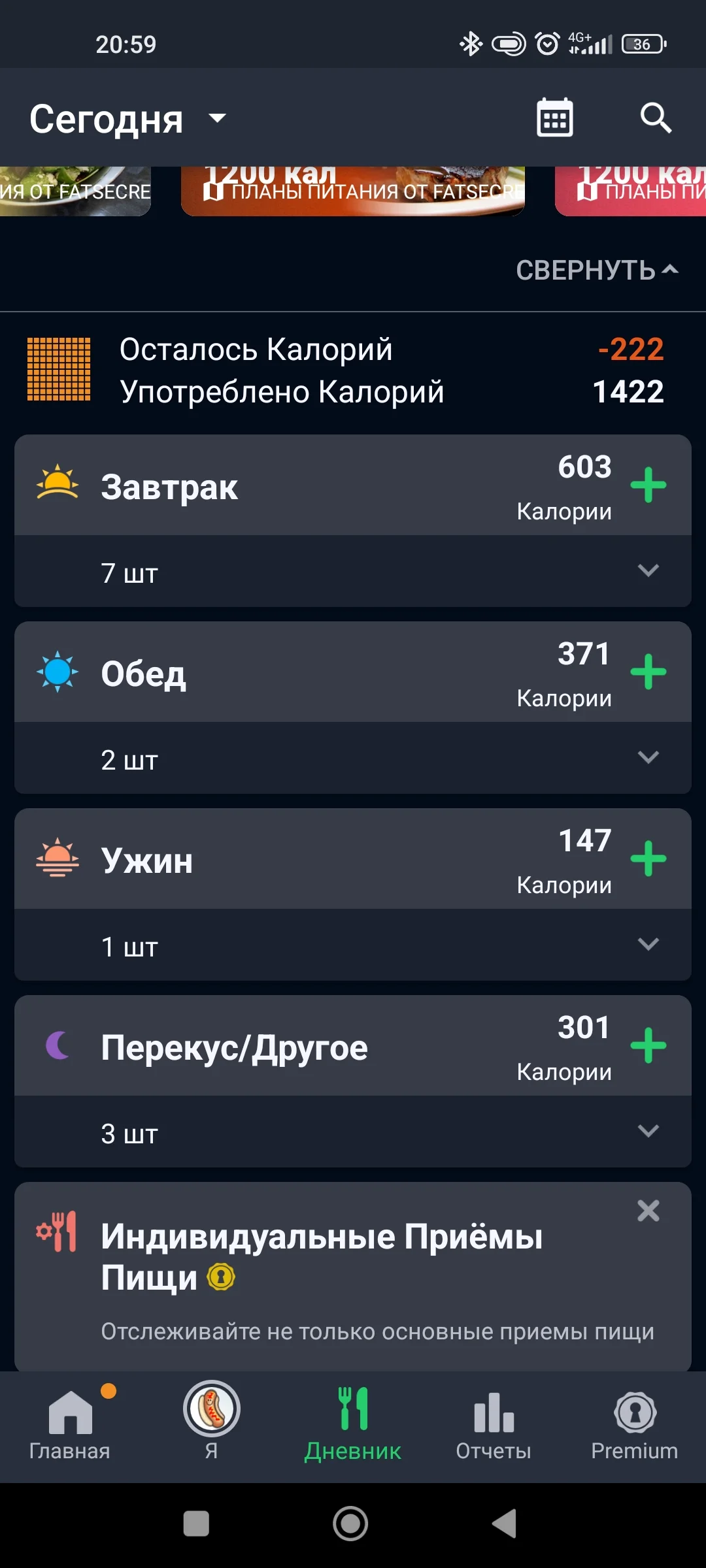Switch to the Отчеты tab

pyautogui.click(x=494, y=1426)
